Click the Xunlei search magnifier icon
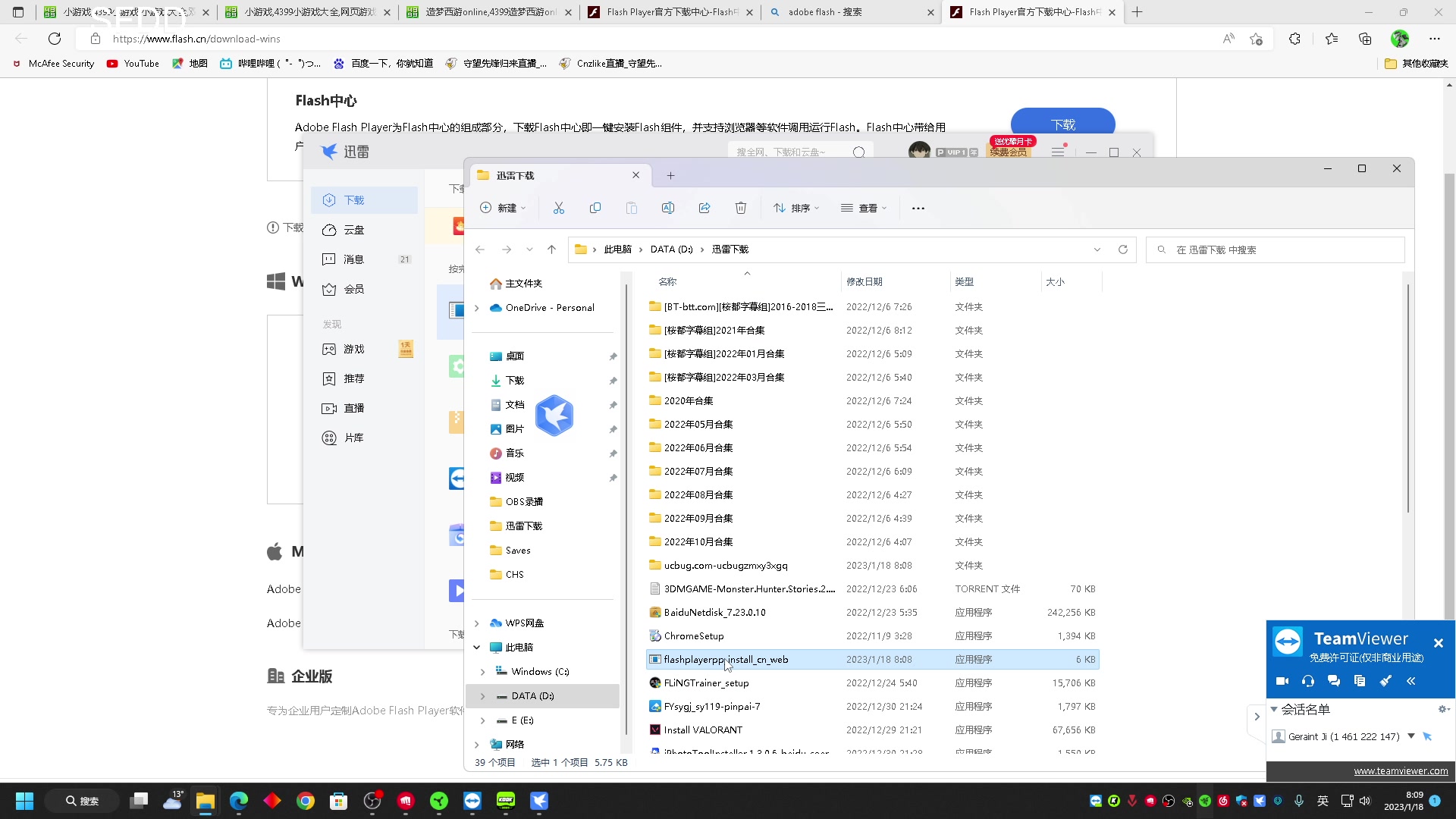 point(859,152)
